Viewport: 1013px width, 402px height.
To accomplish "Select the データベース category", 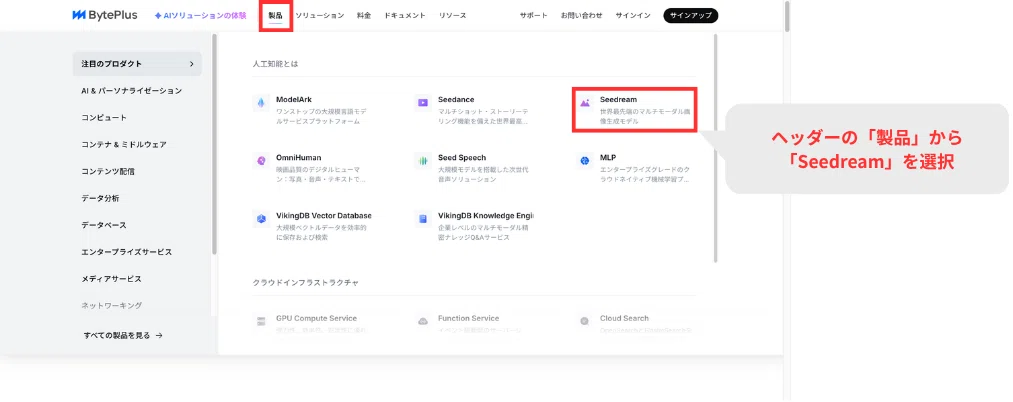I will pos(104,225).
